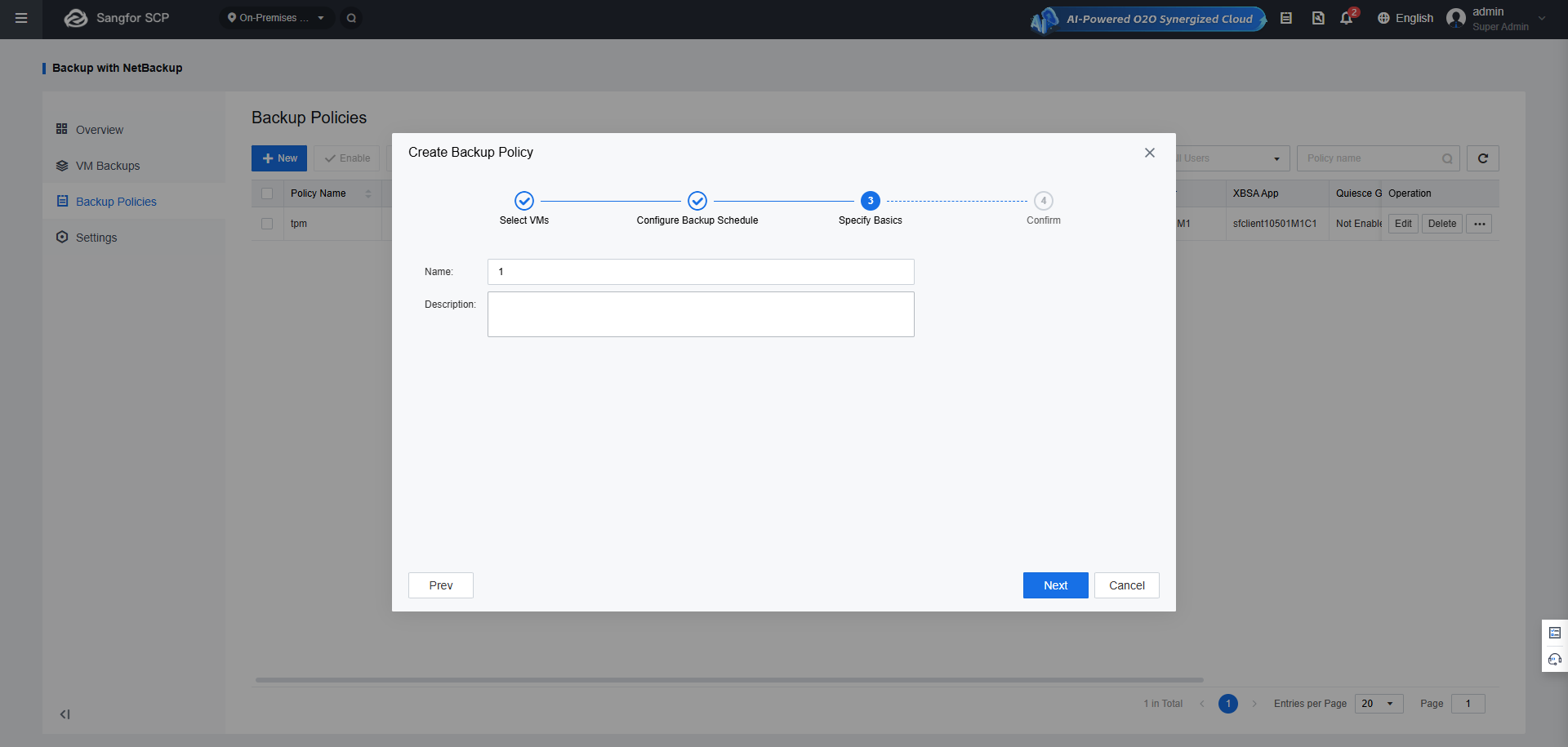Click the horizontal table scrollbar
Viewport: 1568px width, 747px height.
[x=729, y=679]
